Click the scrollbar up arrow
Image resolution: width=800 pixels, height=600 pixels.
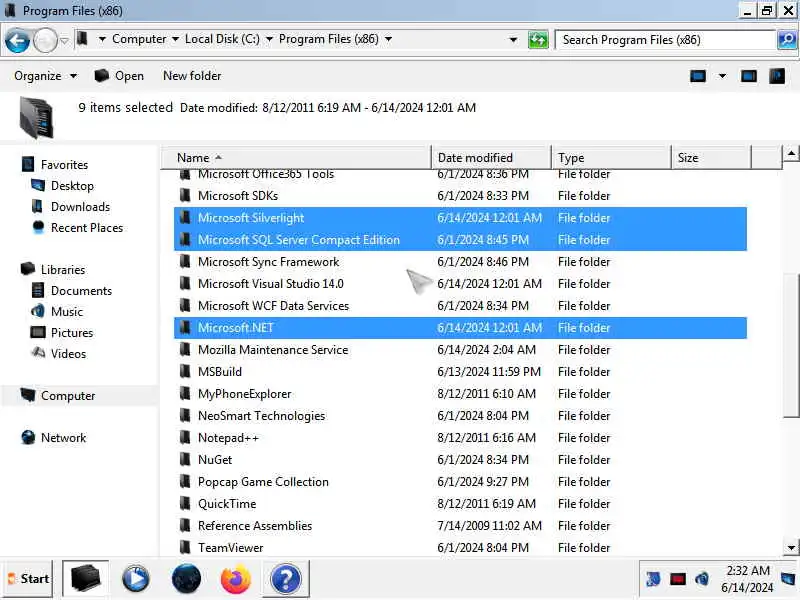(791, 153)
